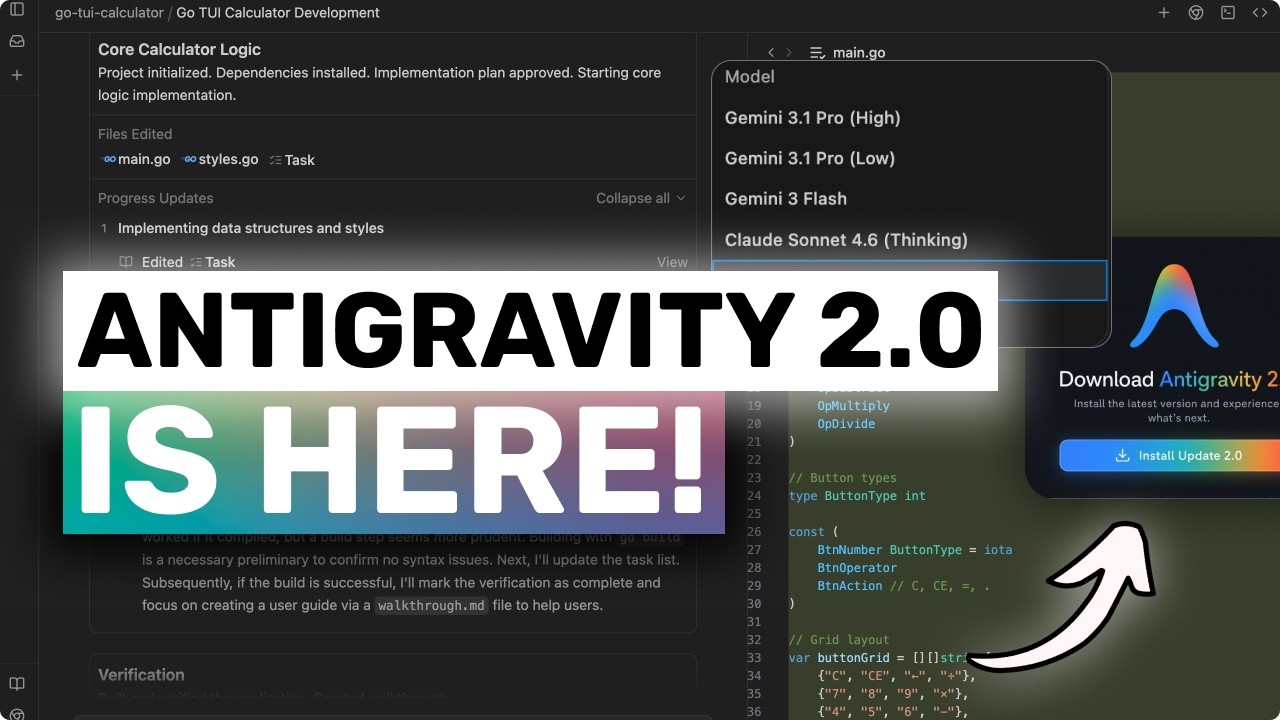Go back with the editor left chevron
The width and height of the screenshot is (1280, 720).
tap(771, 52)
